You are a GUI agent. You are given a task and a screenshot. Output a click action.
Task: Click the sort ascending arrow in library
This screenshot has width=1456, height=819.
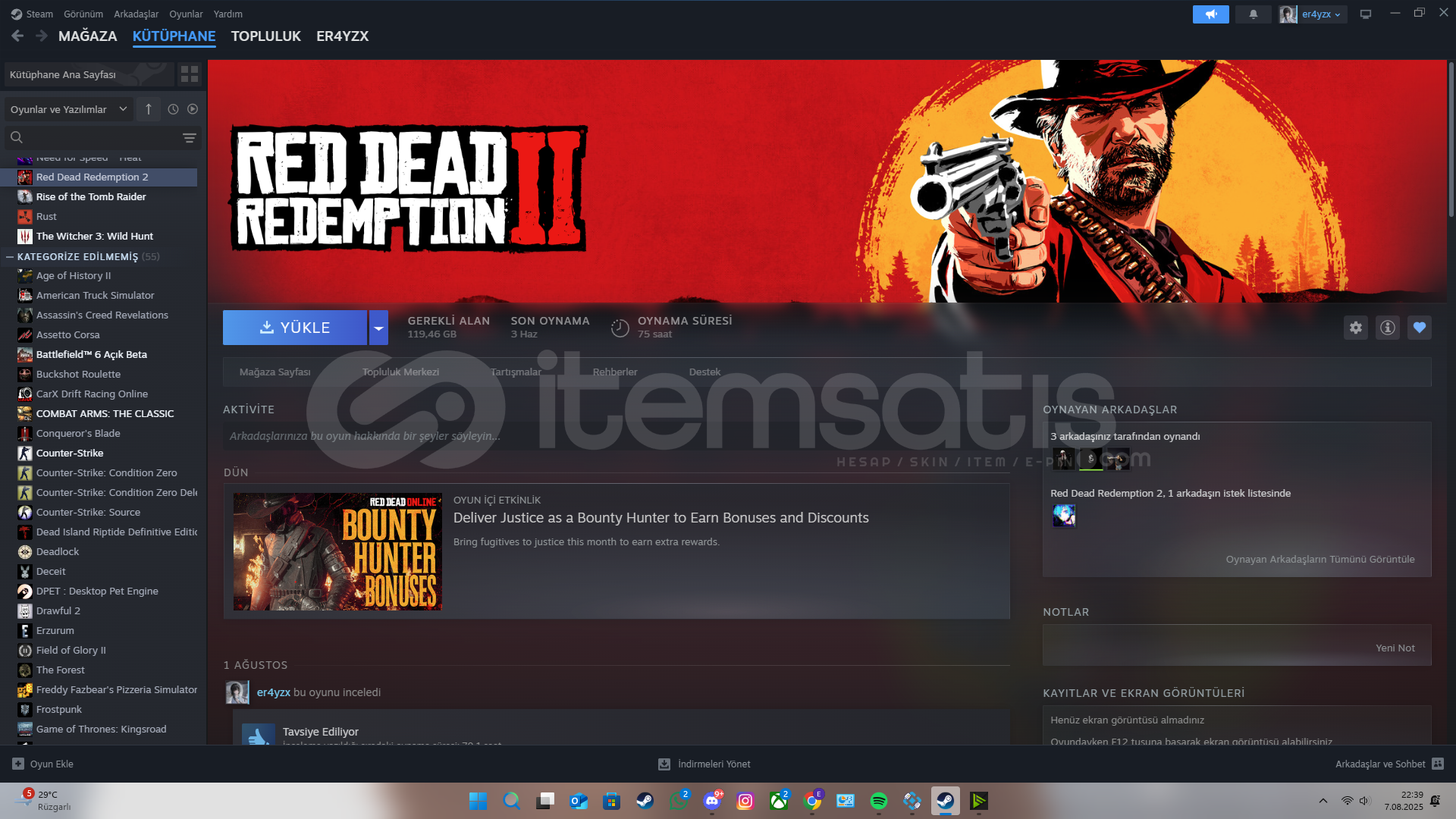[149, 109]
